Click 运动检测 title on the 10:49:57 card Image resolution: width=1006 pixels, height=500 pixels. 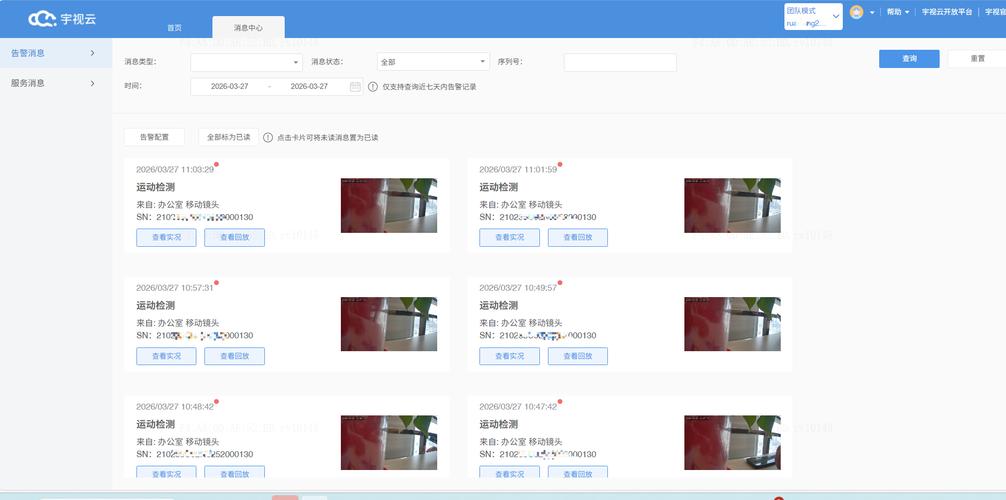(x=499, y=306)
